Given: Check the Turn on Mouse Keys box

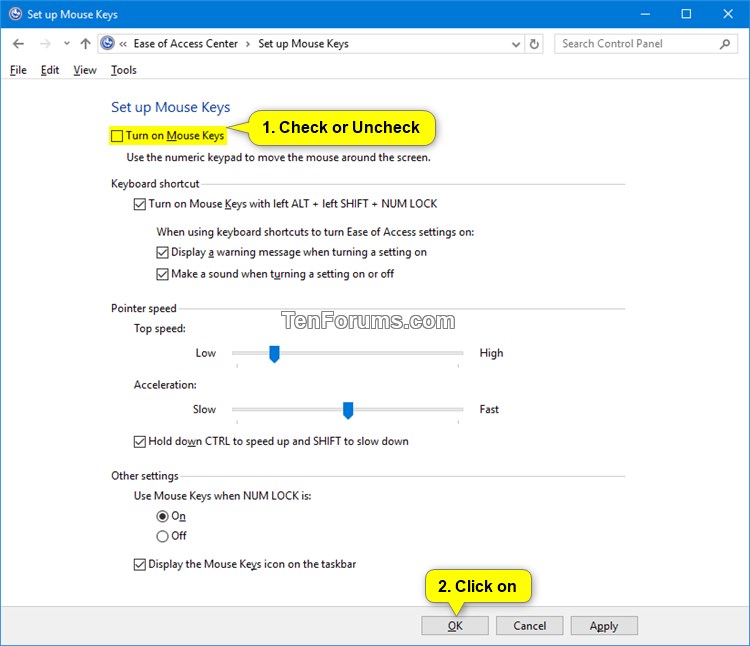Looking at the screenshot, I should [x=117, y=136].
